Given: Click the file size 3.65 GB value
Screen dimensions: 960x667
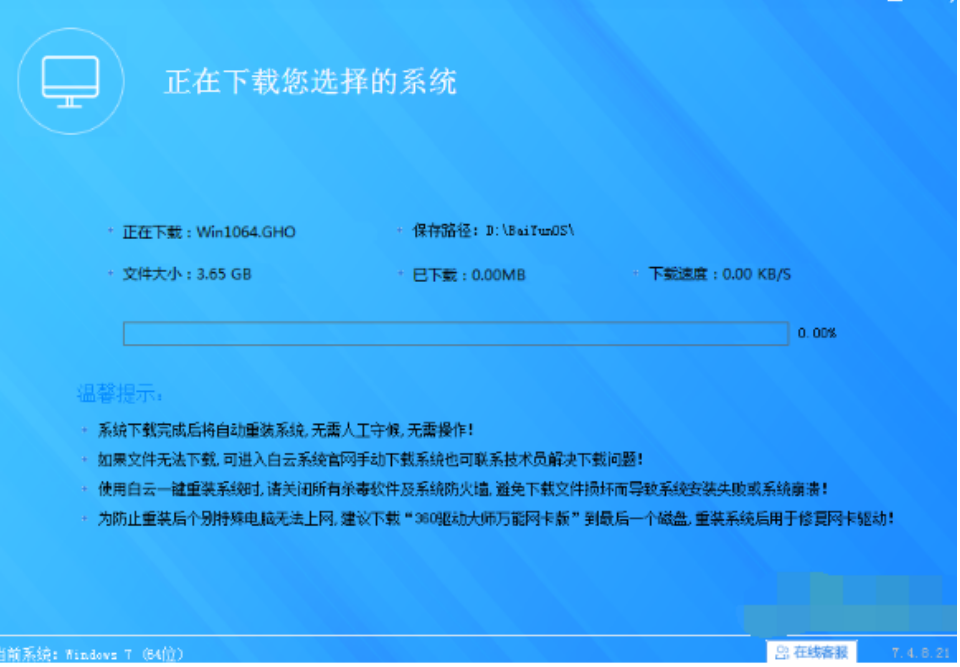Looking at the screenshot, I should click(223, 273).
